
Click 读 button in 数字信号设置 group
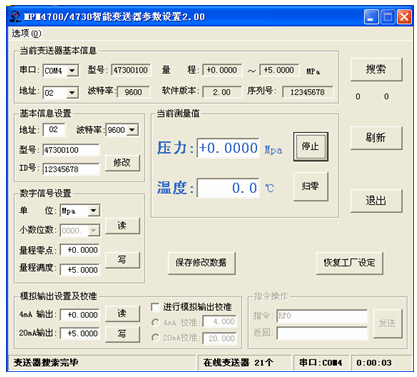click(x=122, y=226)
